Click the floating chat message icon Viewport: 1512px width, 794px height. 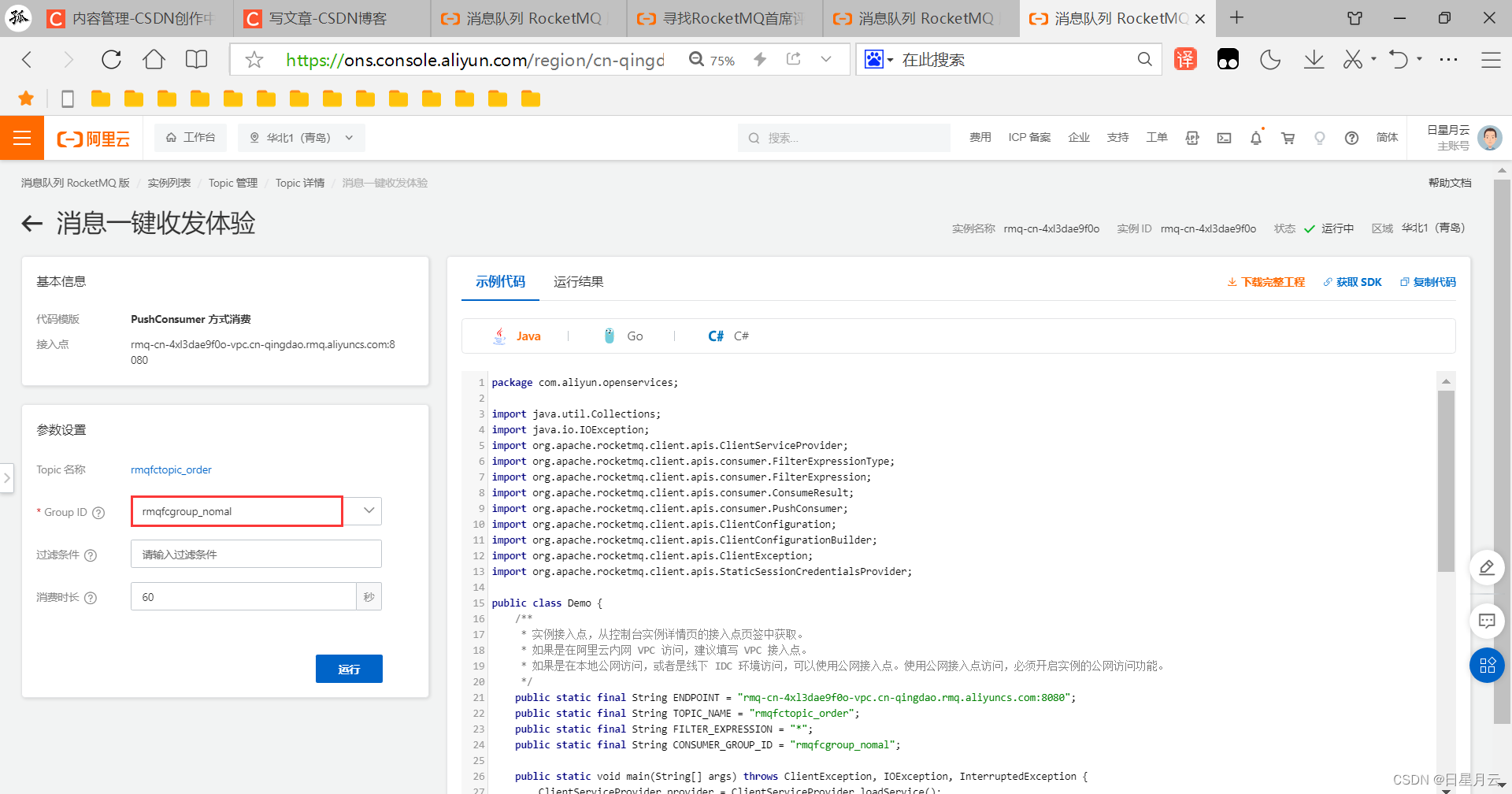[1487, 621]
